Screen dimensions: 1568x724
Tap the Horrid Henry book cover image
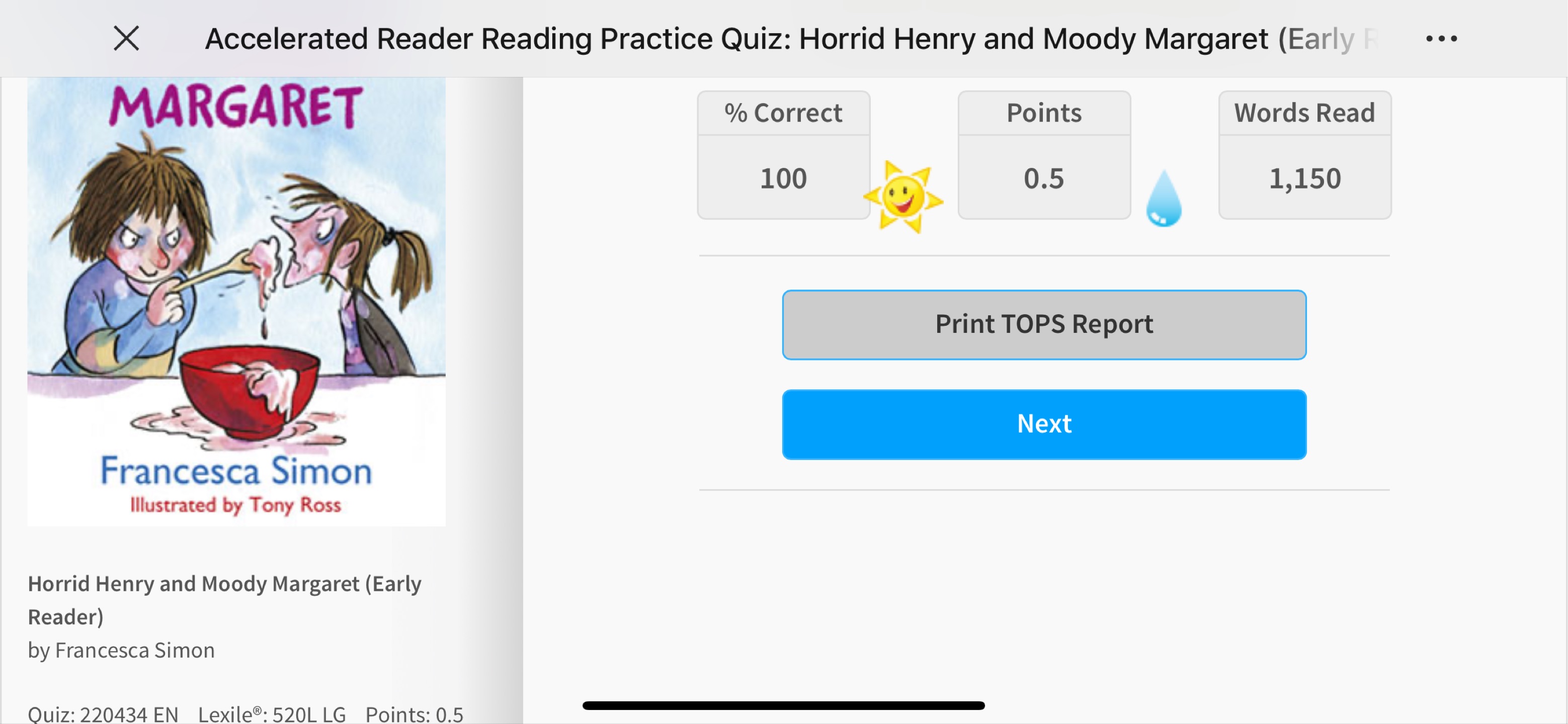[x=236, y=302]
